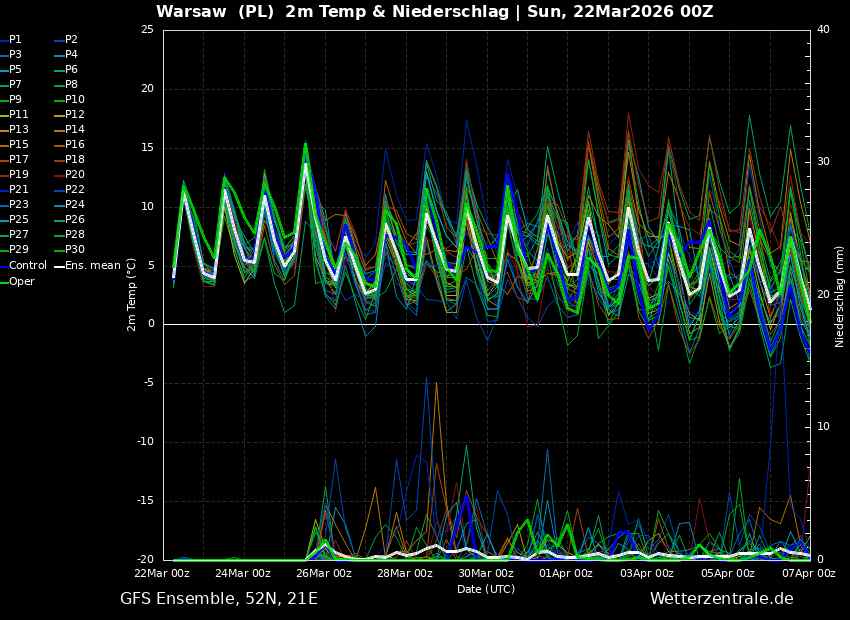Click the Oper legend label
This screenshot has height=620, width=850.
[x=22, y=281]
